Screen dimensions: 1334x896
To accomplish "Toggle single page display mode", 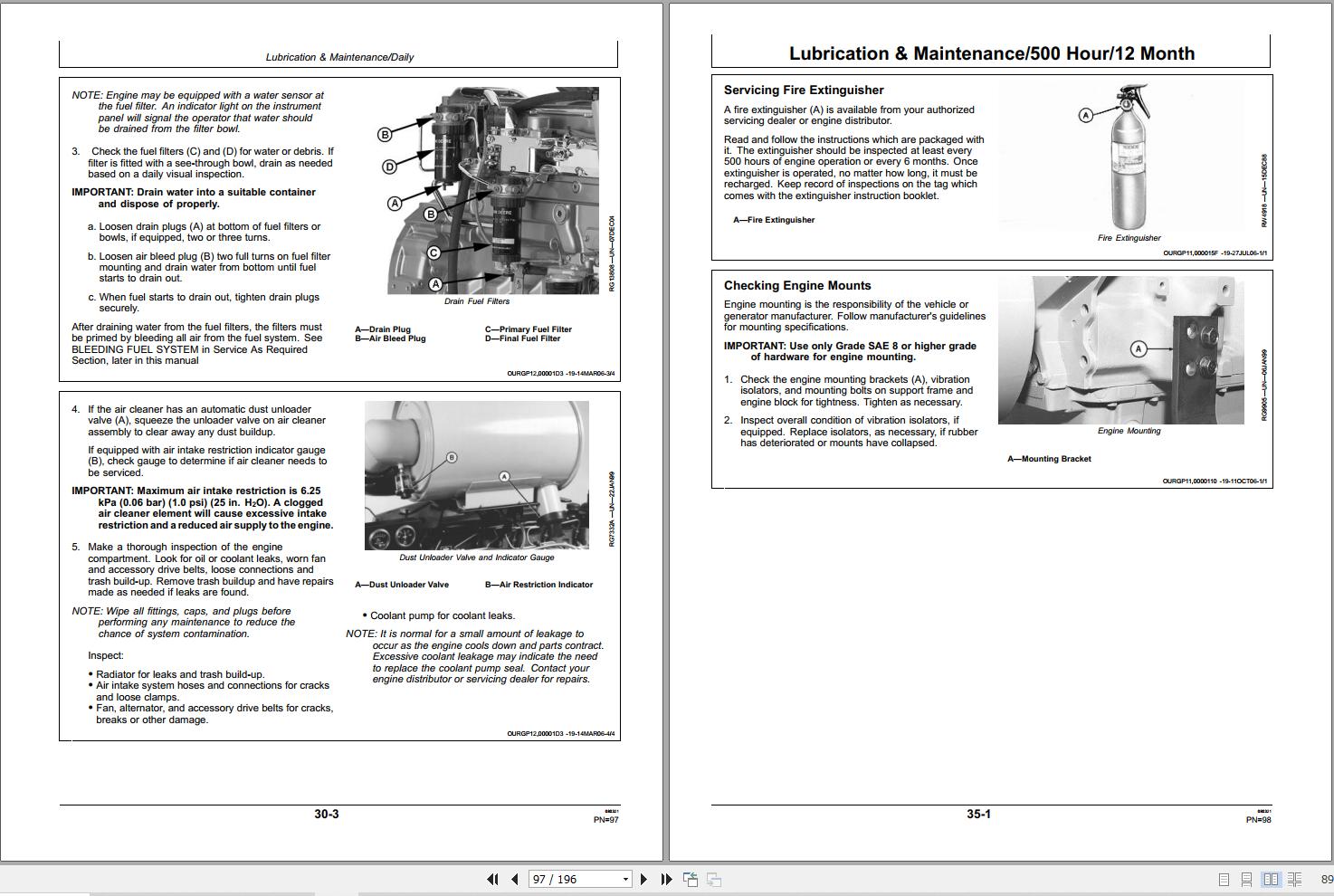I will (x=1224, y=879).
